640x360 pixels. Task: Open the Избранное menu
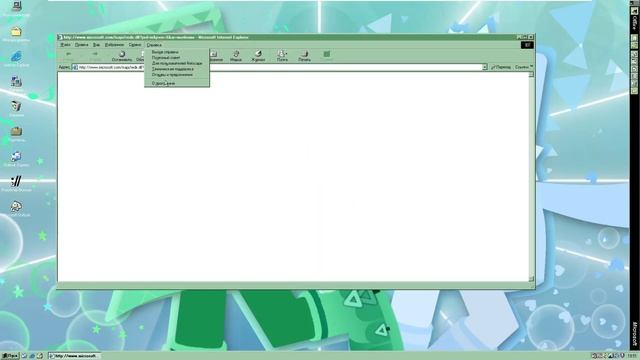(x=114, y=44)
